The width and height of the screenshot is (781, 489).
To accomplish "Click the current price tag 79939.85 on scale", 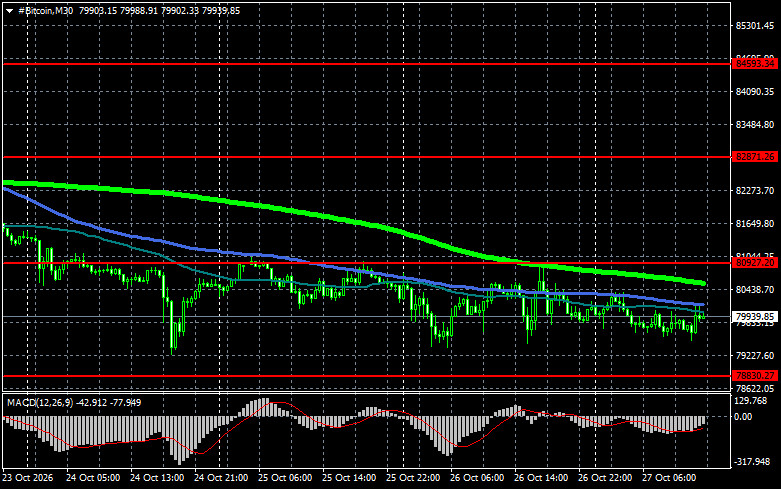I will click(755, 317).
